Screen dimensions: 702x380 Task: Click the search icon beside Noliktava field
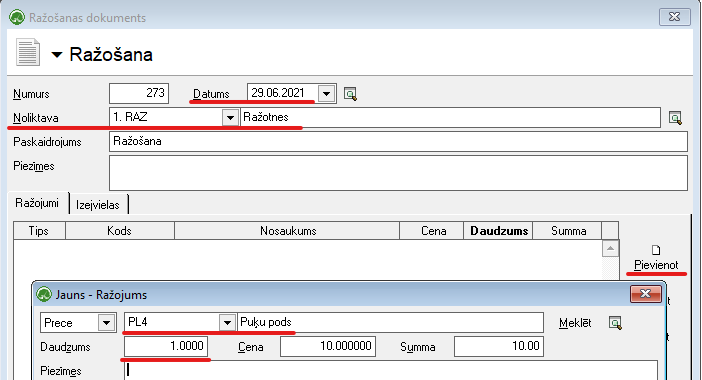675,118
